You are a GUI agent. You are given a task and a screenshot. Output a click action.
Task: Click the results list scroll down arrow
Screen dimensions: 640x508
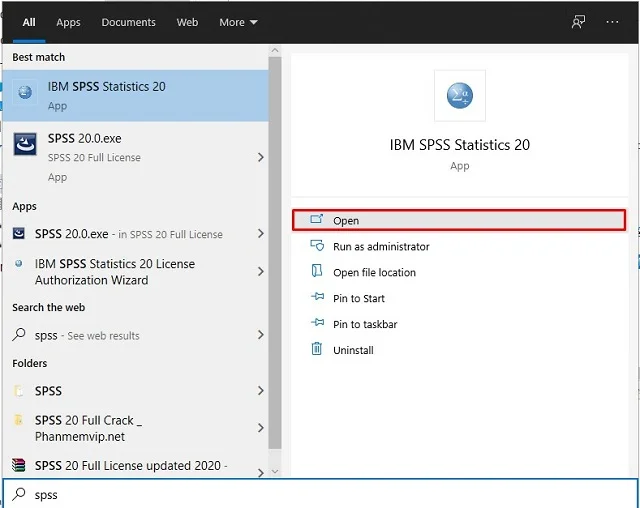coord(275,471)
